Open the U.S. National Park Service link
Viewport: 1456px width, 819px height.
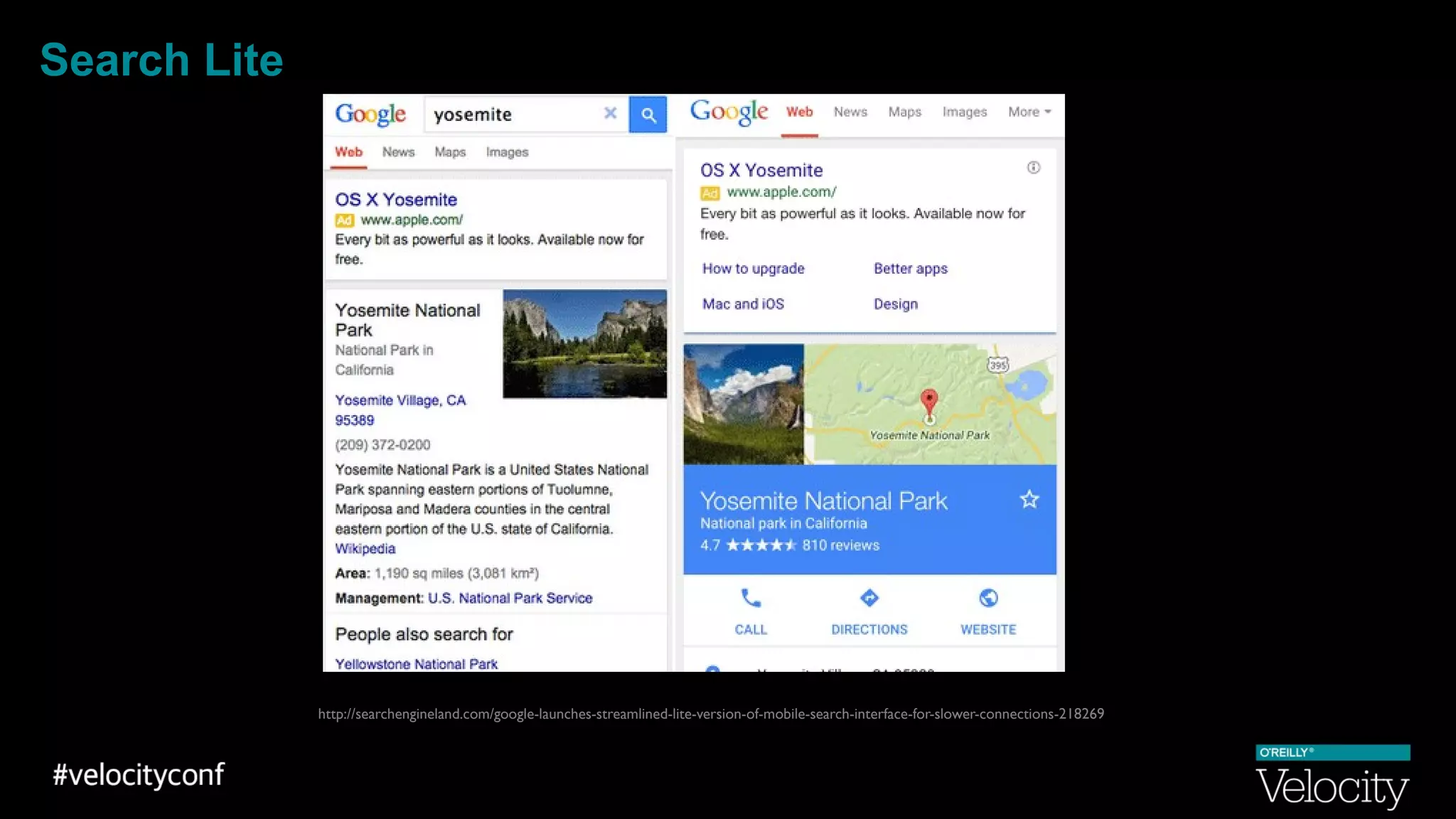tap(510, 599)
